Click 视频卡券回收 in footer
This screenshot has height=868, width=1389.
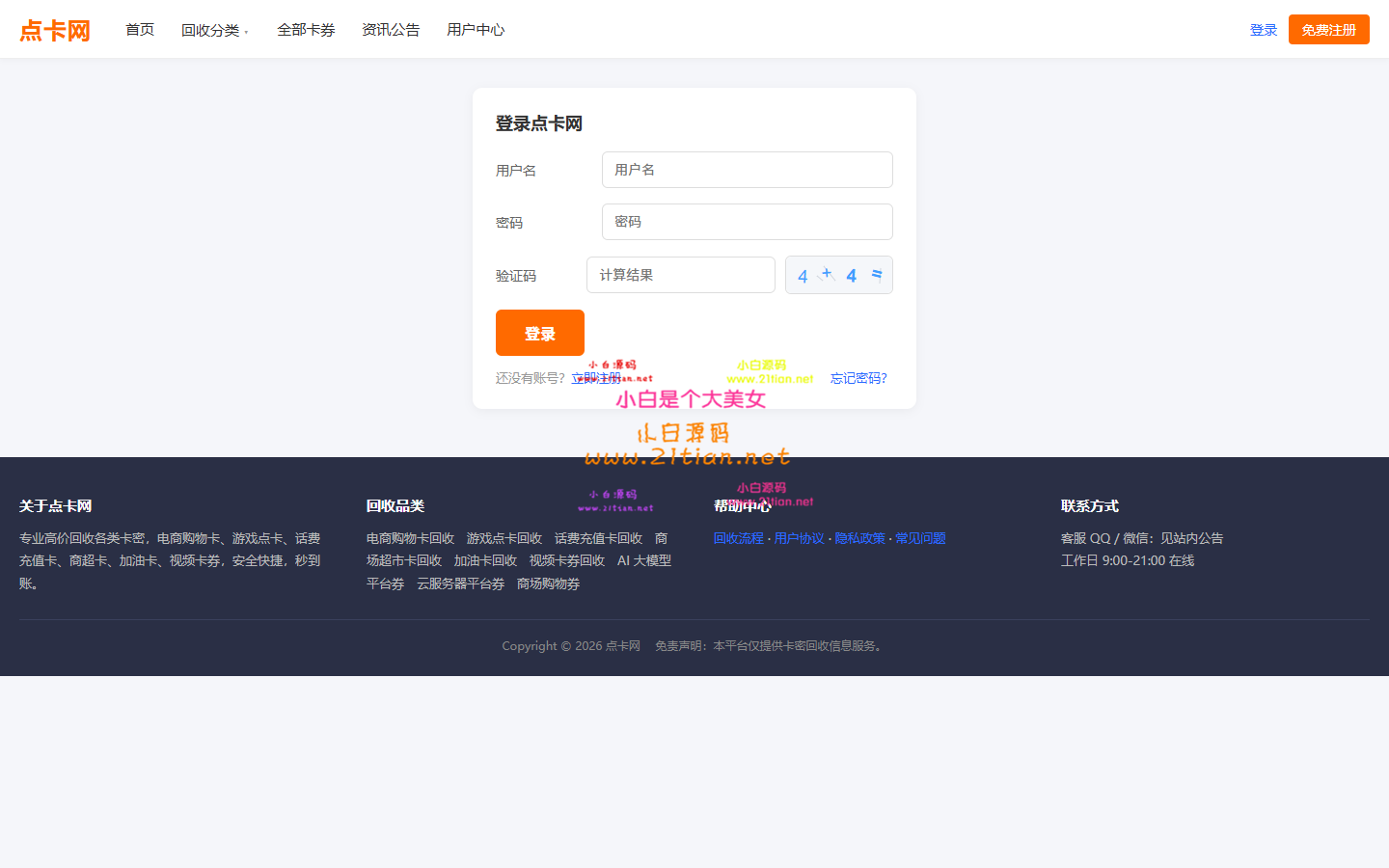567,560
